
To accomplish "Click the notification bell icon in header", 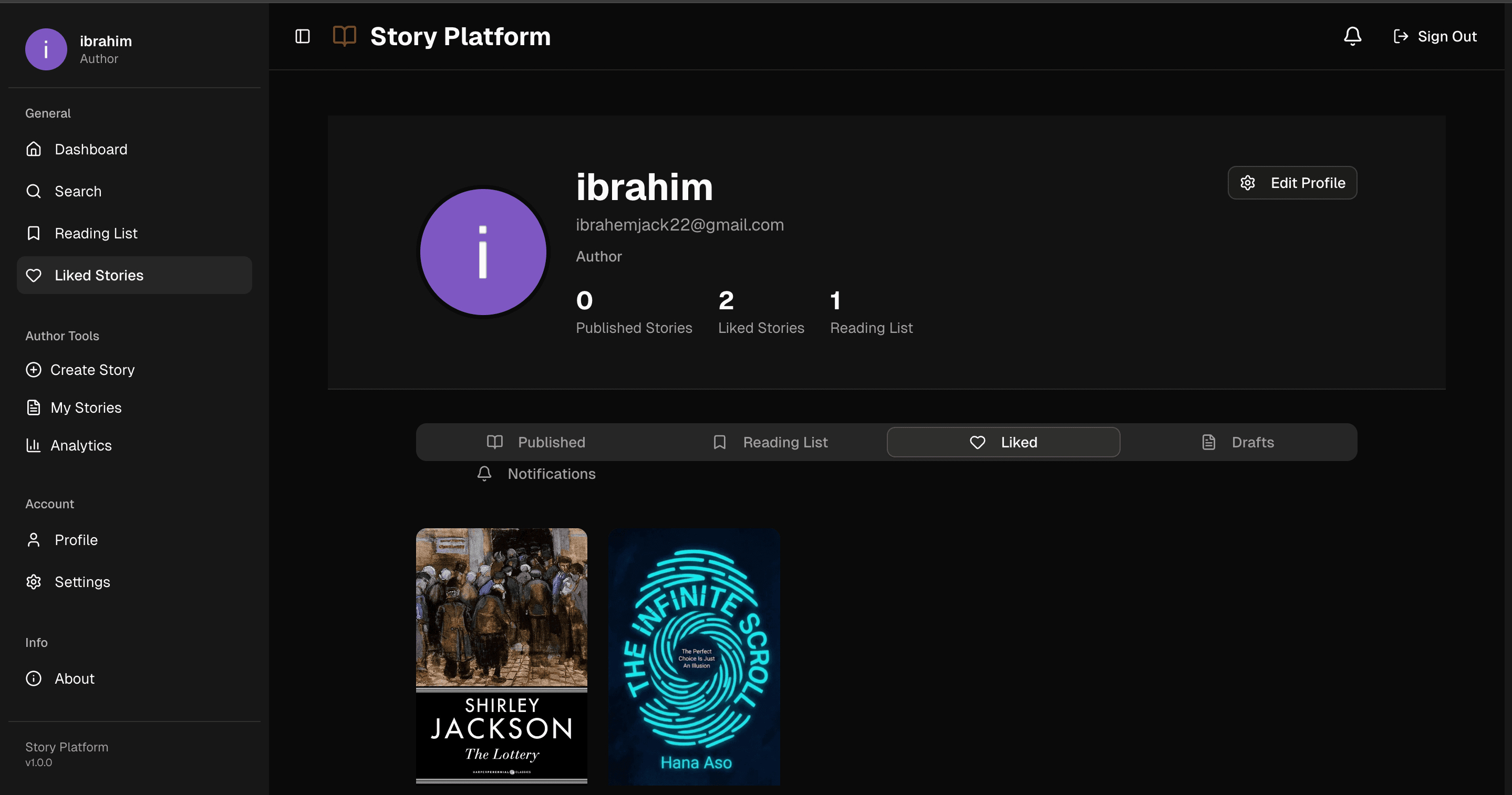I will [1352, 36].
